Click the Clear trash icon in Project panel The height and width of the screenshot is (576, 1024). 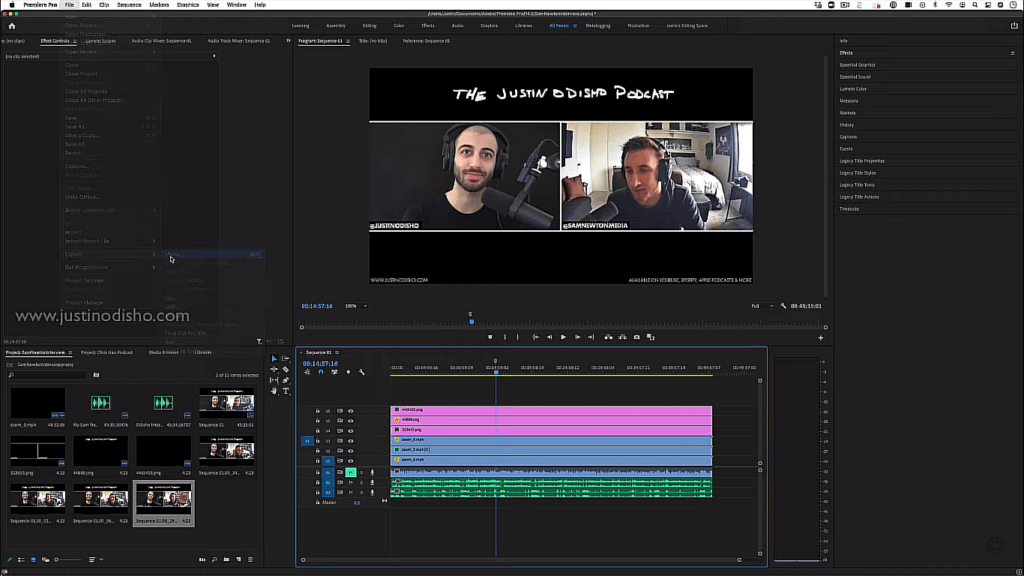(x=251, y=560)
